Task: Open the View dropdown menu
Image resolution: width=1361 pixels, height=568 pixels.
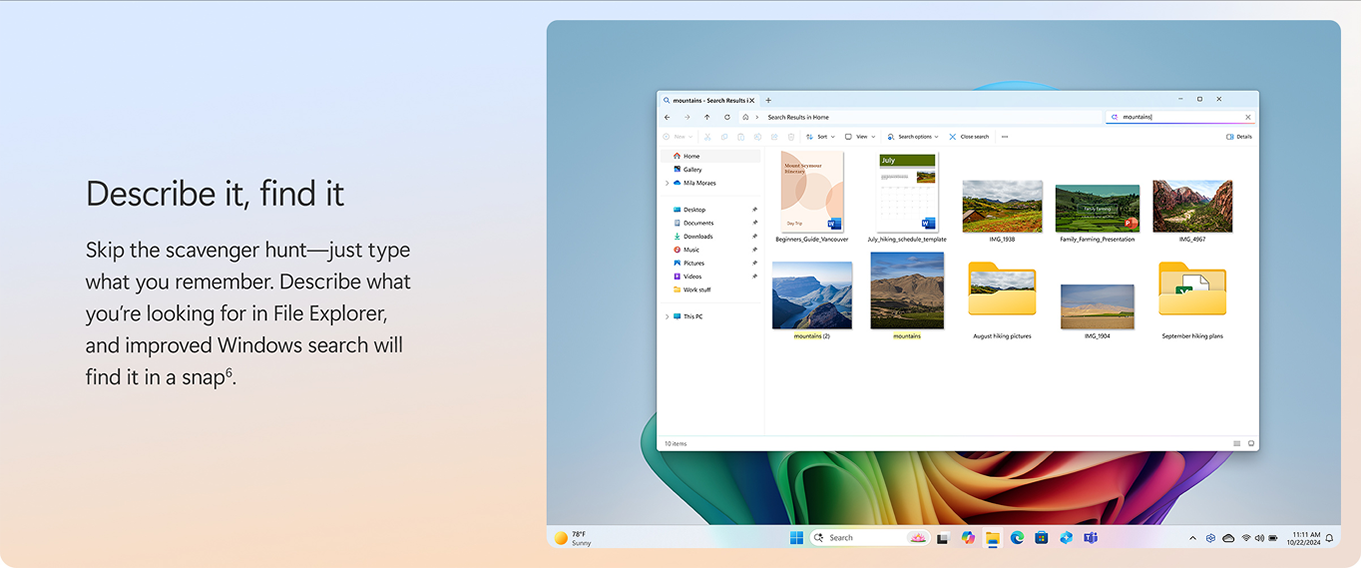Action: [859, 137]
